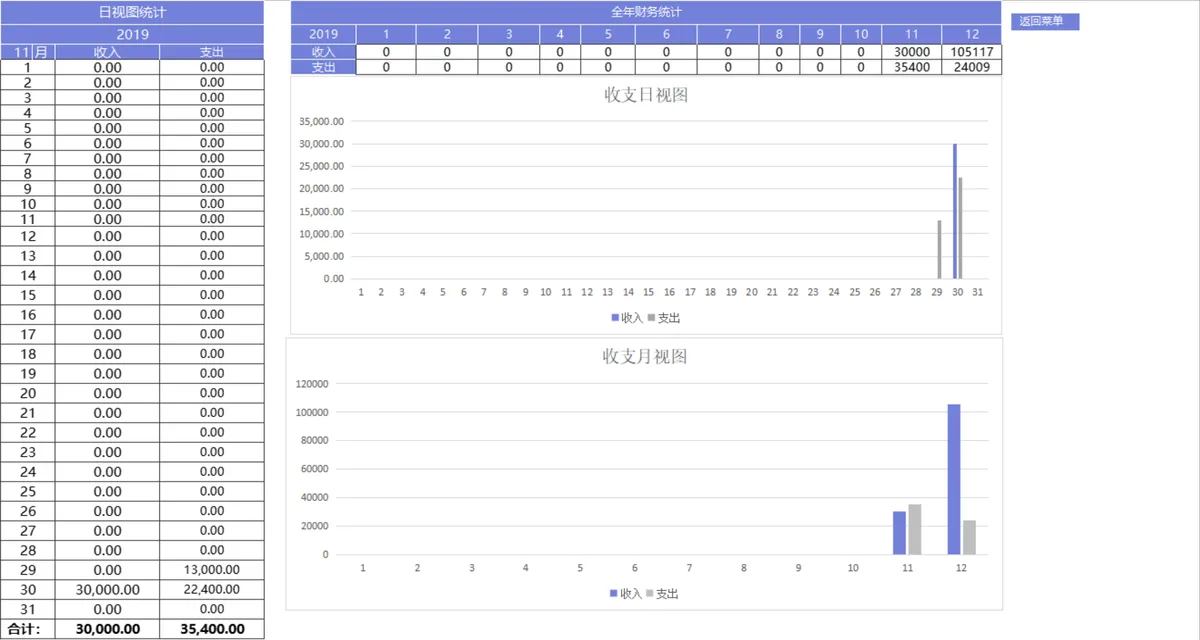Click x-axis label 12 in monthly chart

pyautogui.click(x=961, y=568)
